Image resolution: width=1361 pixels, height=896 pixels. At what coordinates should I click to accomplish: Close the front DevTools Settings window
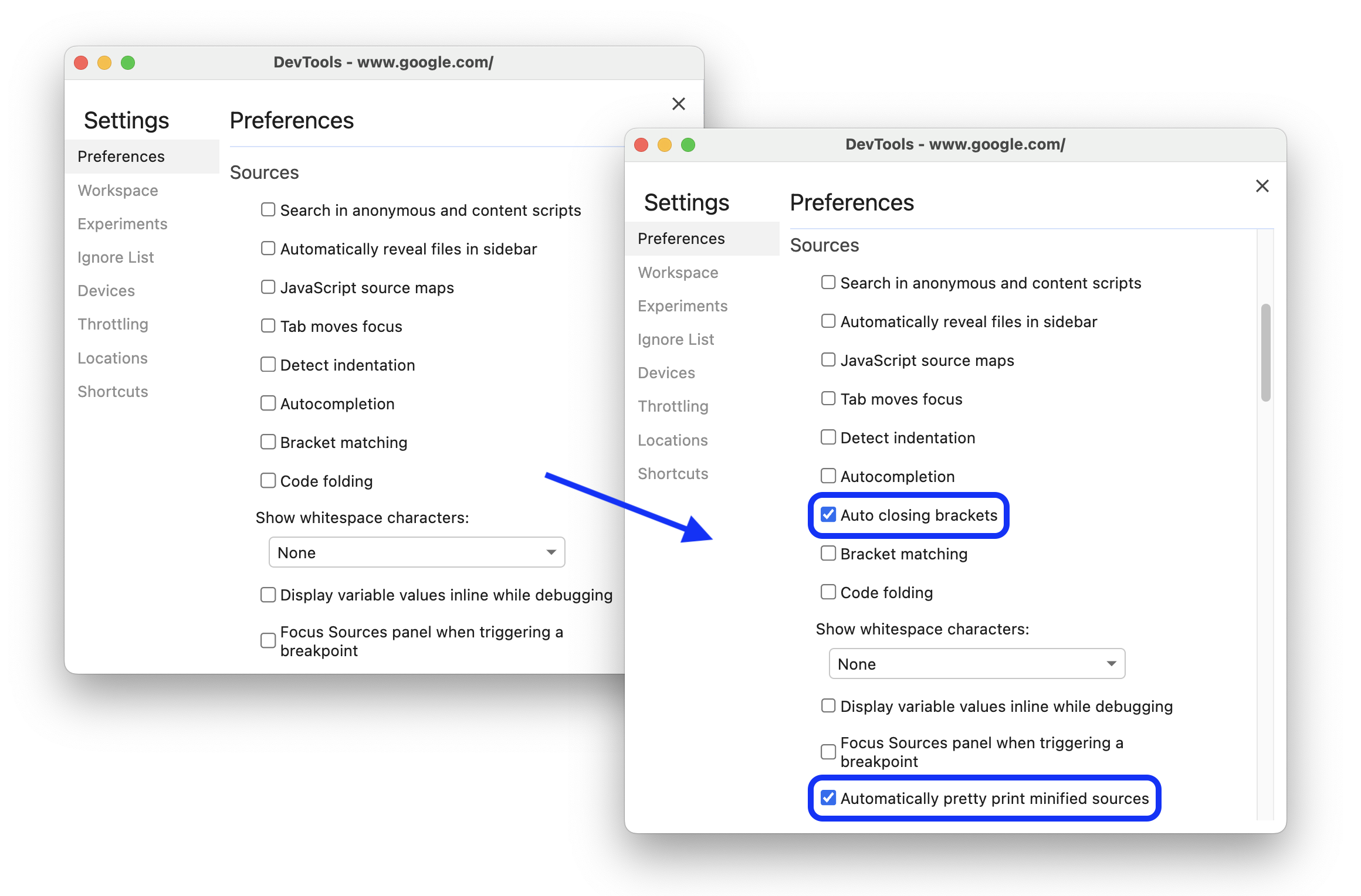(x=1262, y=186)
